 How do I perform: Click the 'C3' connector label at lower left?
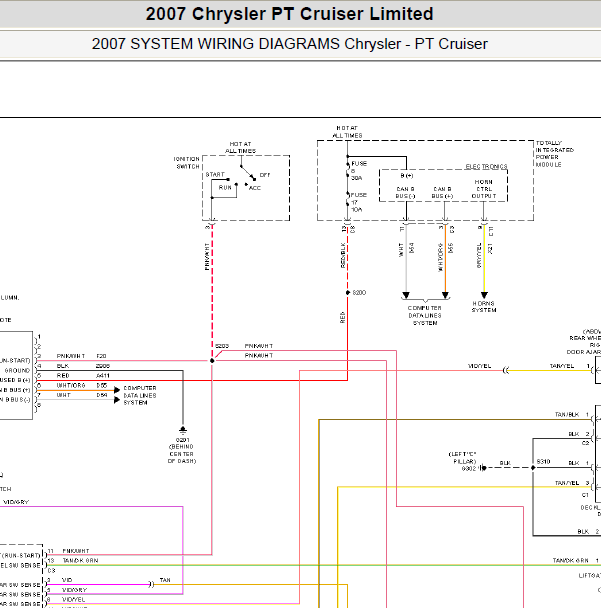point(52,571)
